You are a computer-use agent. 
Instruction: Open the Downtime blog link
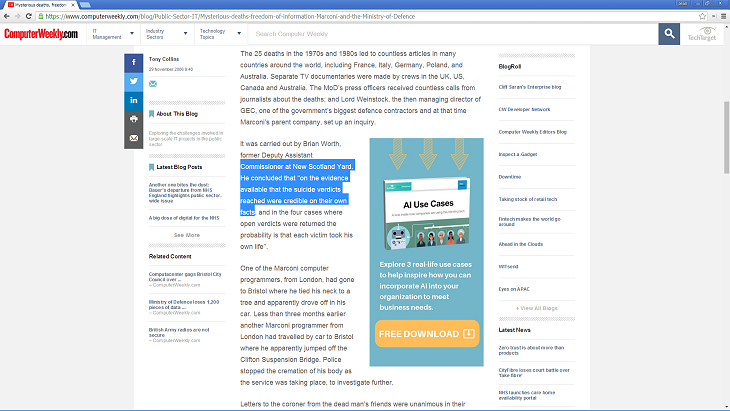click(510, 177)
